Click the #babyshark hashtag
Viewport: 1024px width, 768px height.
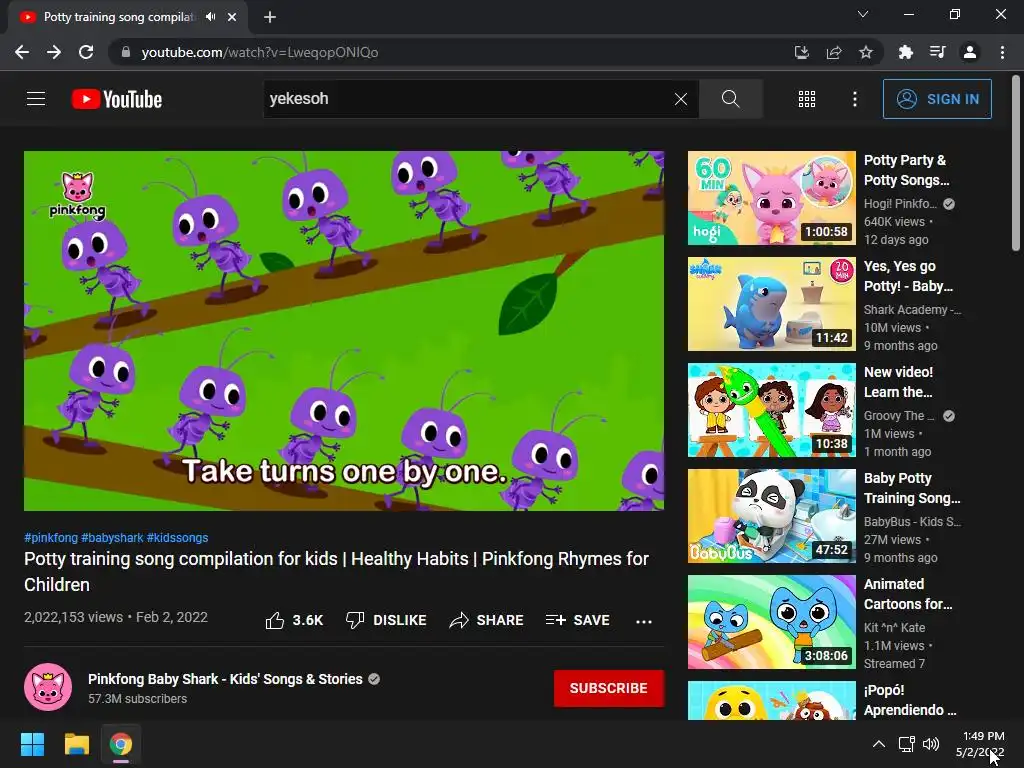click(x=112, y=537)
